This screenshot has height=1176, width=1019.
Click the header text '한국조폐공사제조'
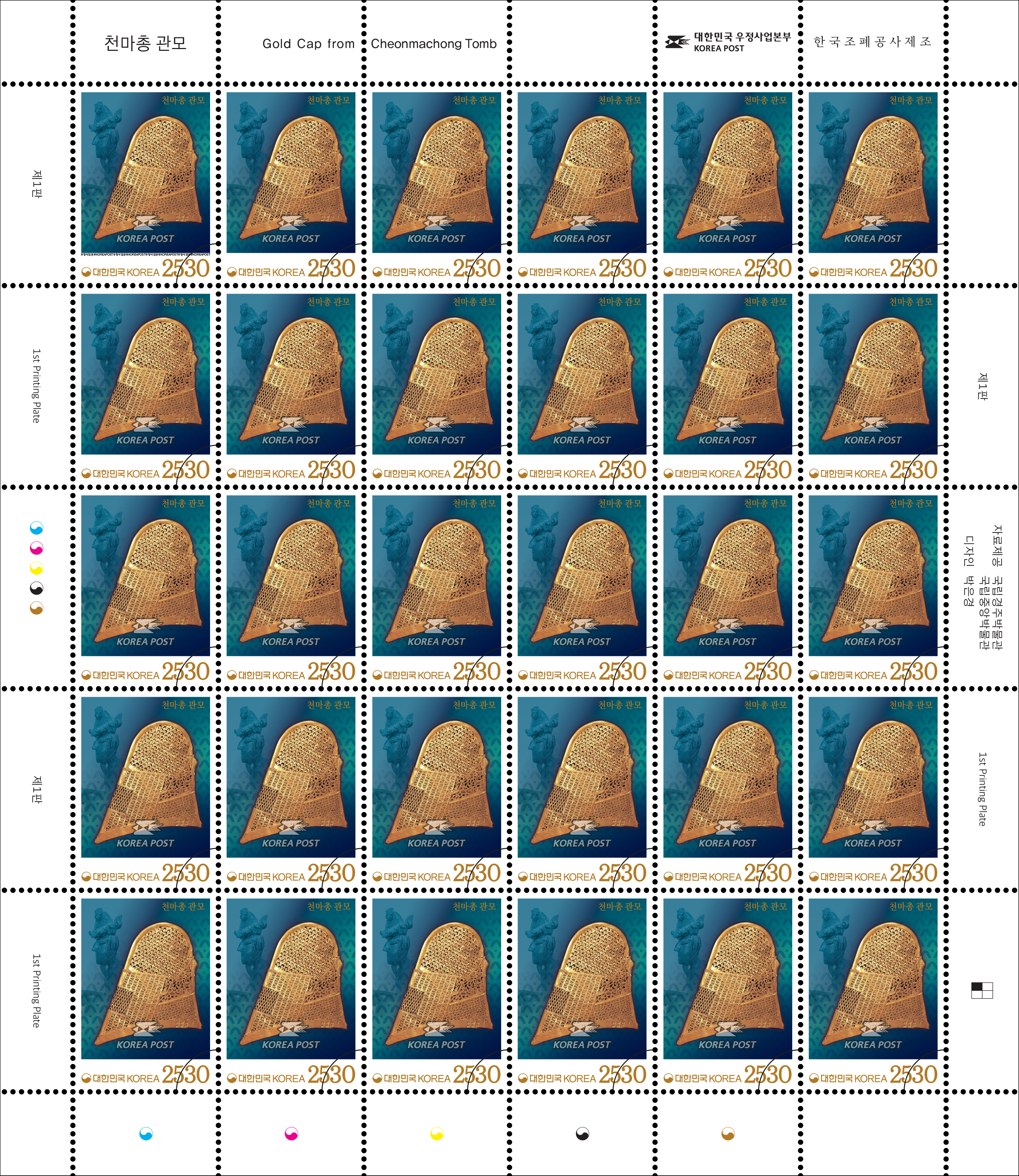click(873, 42)
